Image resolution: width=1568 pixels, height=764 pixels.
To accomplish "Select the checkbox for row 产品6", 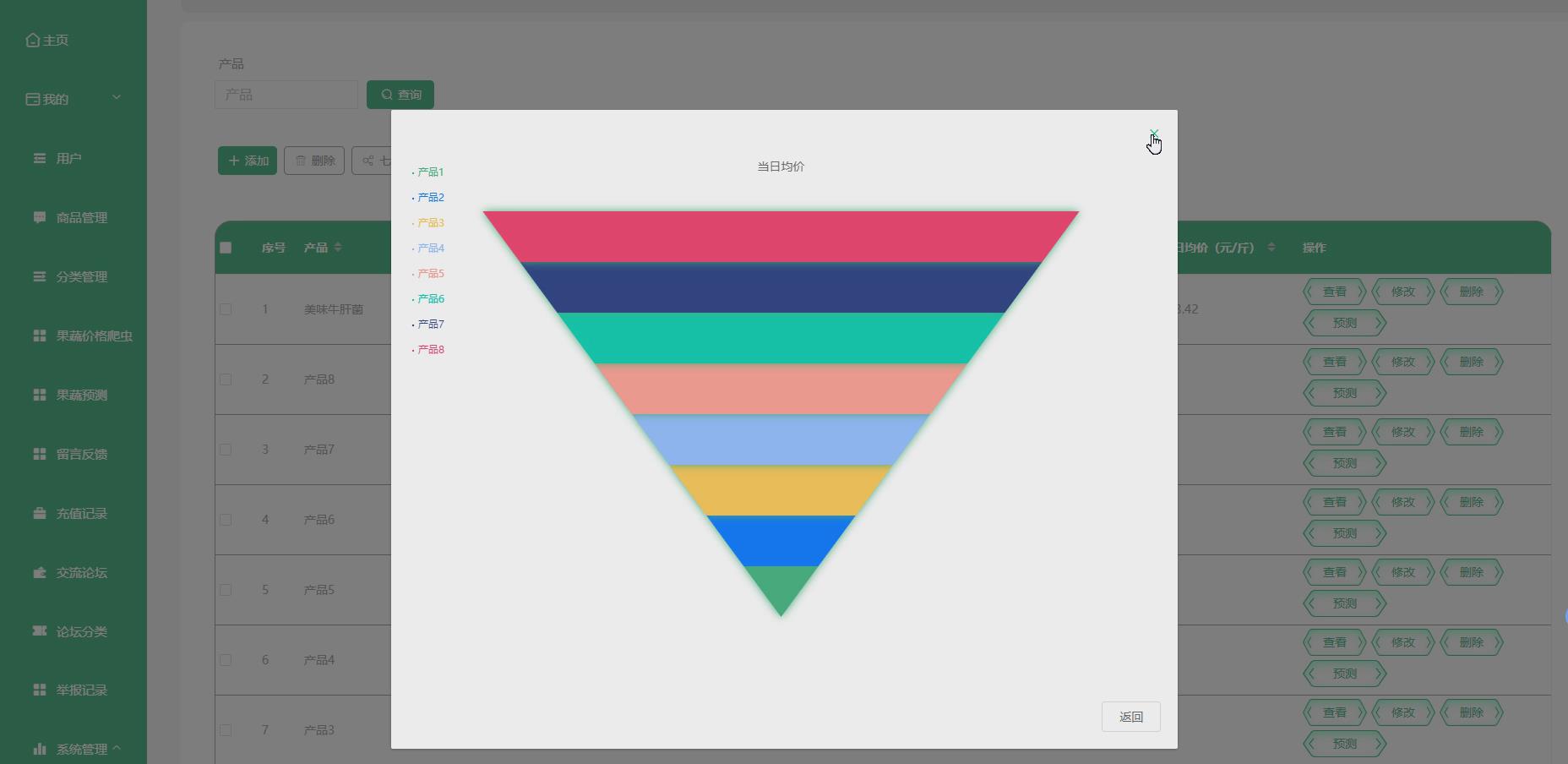I will (x=226, y=520).
